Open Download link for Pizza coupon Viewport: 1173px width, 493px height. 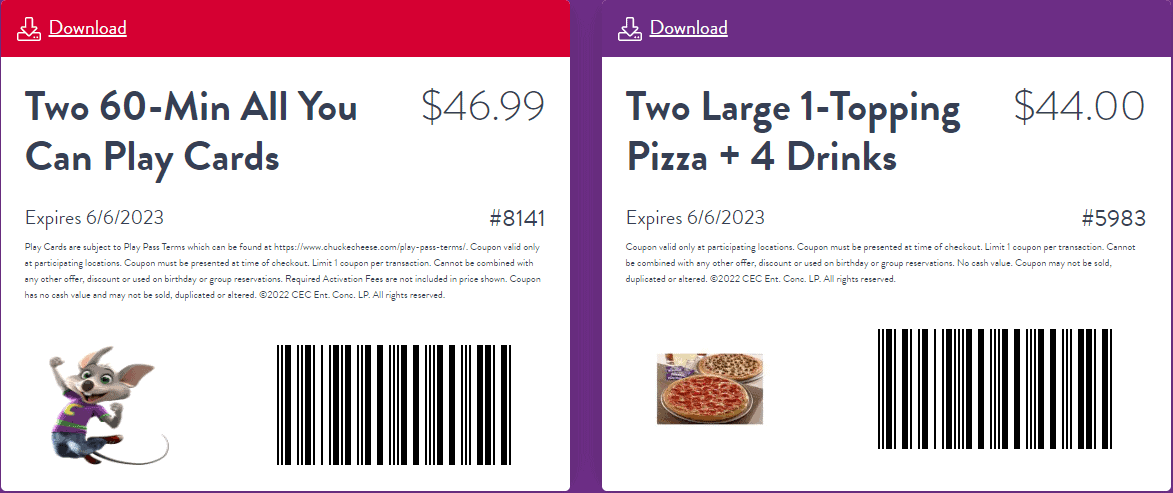[x=688, y=28]
